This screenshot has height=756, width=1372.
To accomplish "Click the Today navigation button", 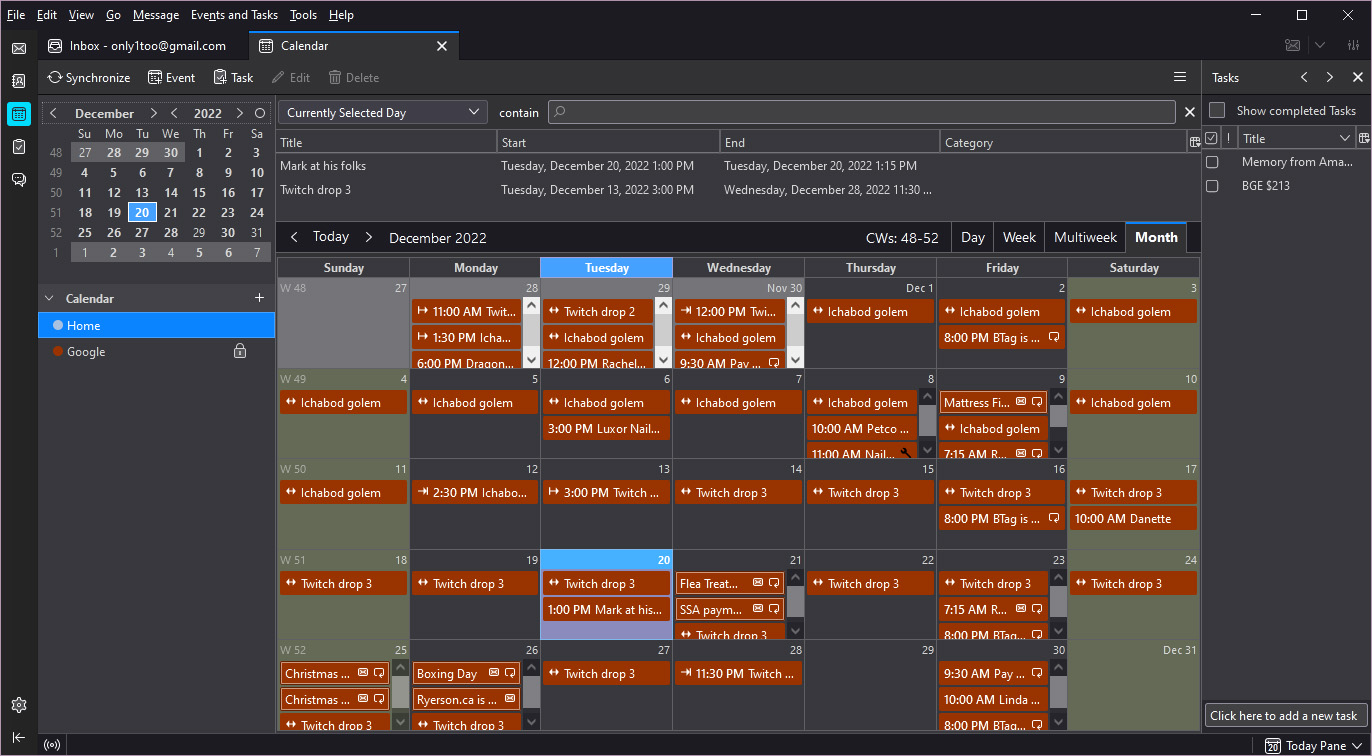I will pos(330,237).
